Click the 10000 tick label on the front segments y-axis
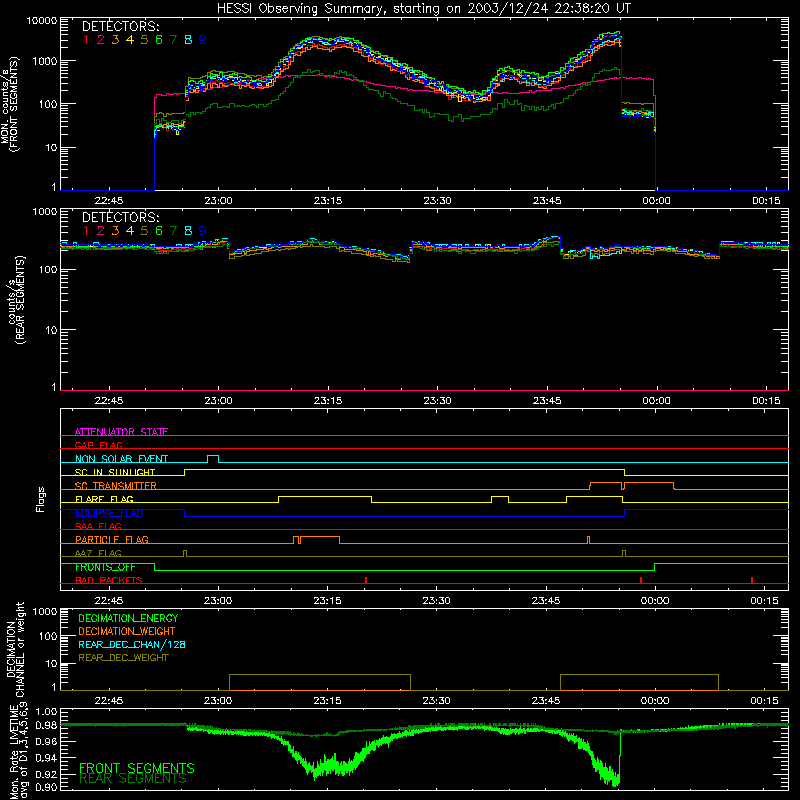800x800 pixels. [42, 20]
